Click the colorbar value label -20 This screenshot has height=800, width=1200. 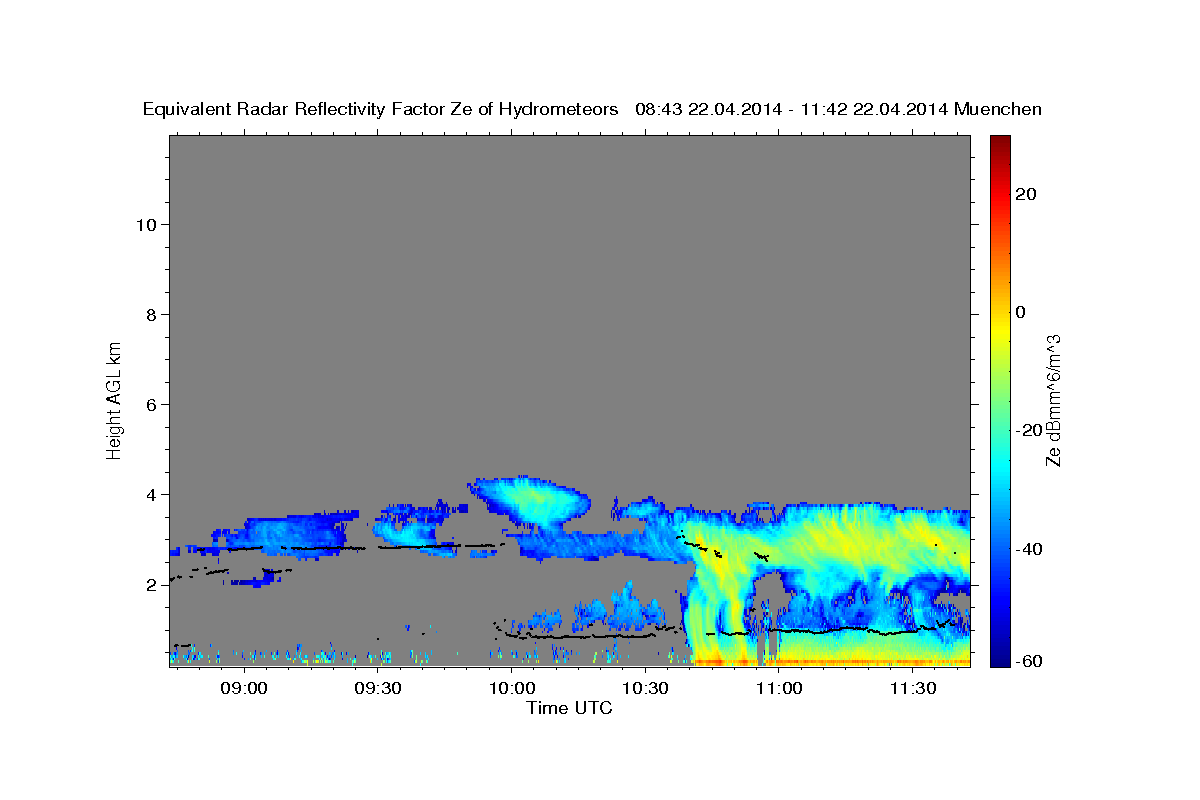pyautogui.click(x=1029, y=430)
